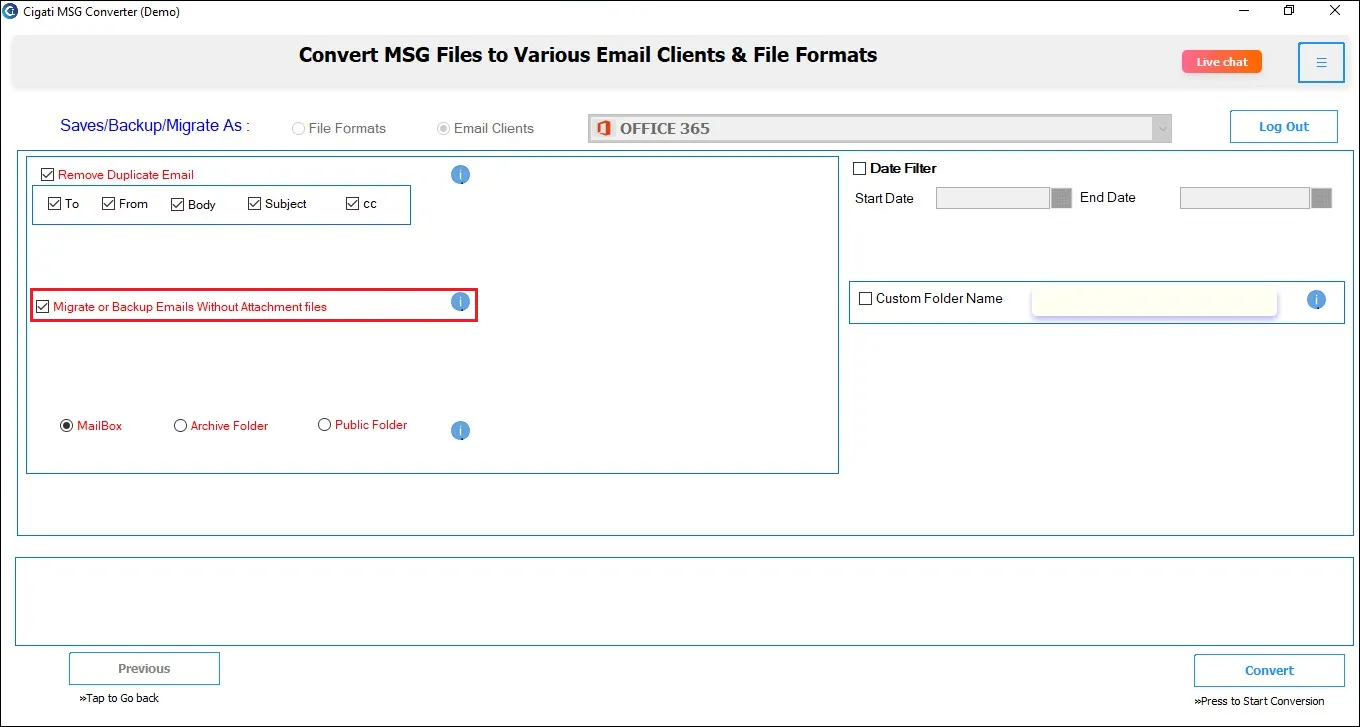Uncheck Migrate or Backup Emails Without Attachment files

(x=42, y=307)
